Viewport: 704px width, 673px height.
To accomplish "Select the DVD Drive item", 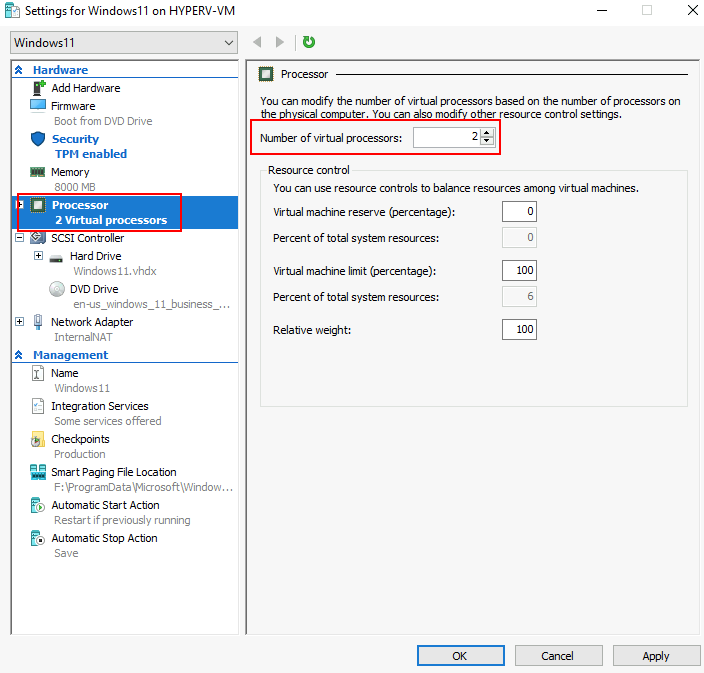I will pos(94,289).
